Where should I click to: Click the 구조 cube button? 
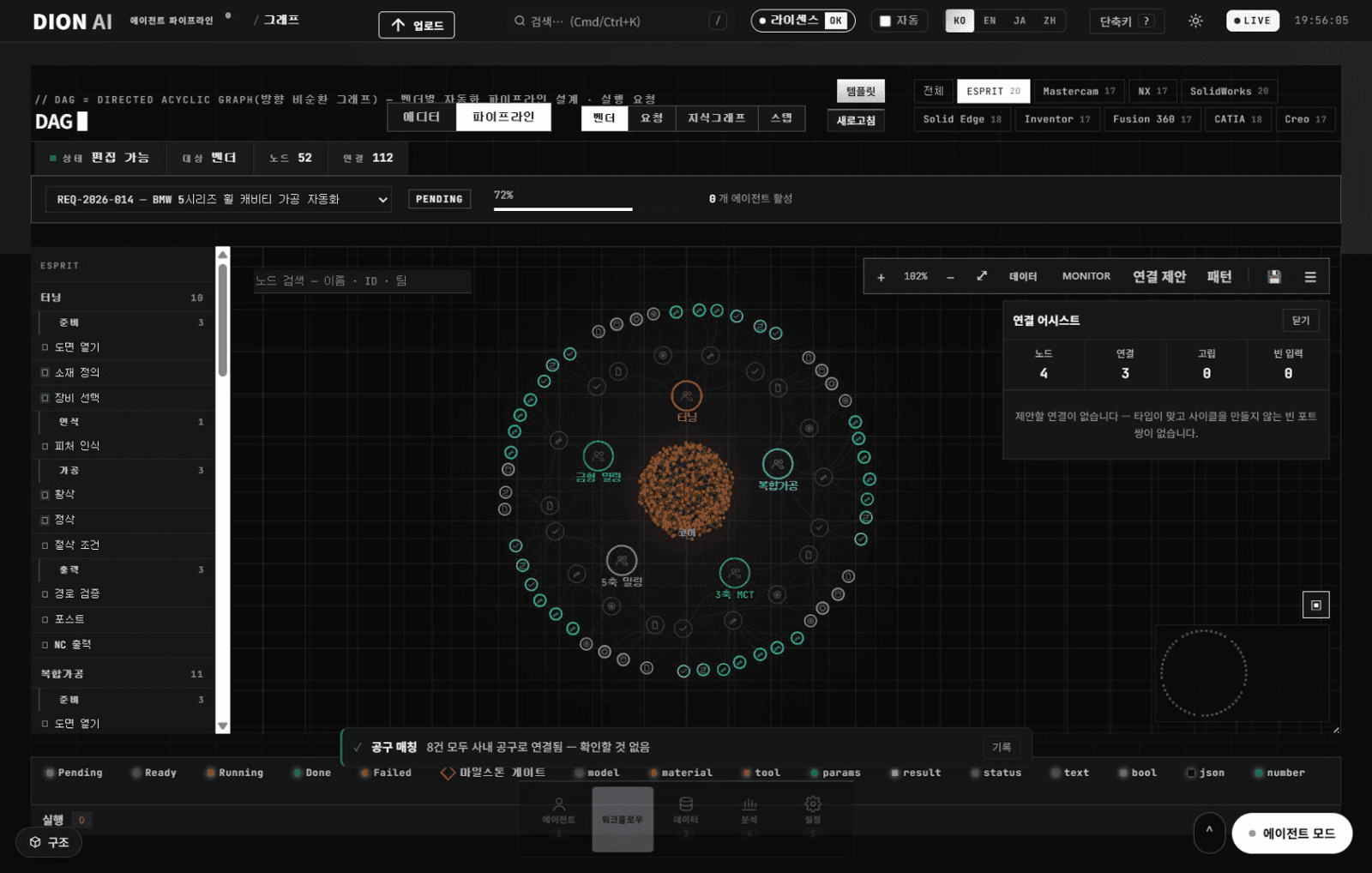[49, 842]
